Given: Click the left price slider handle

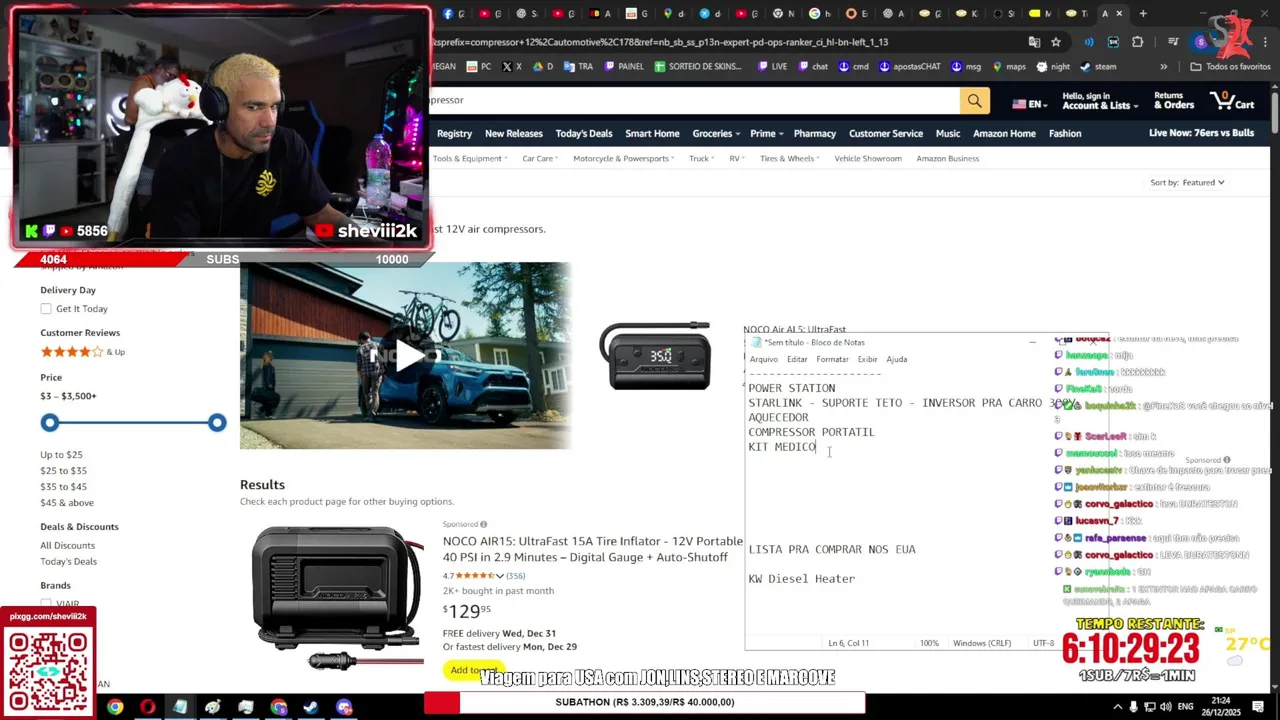Looking at the screenshot, I should tap(50, 423).
